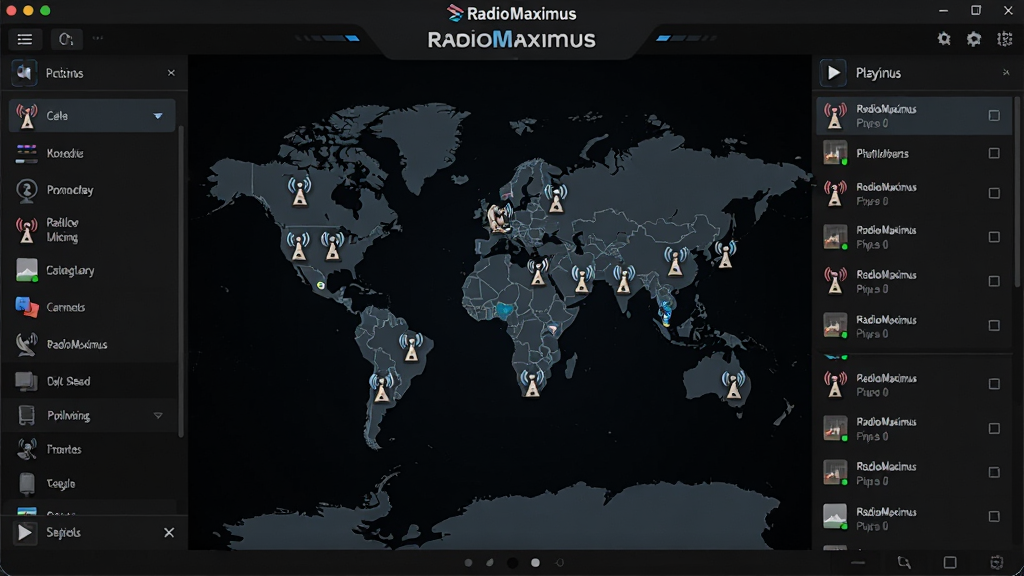Open the Togale sidebar item
The height and width of the screenshot is (576, 1024).
click(92, 484)
